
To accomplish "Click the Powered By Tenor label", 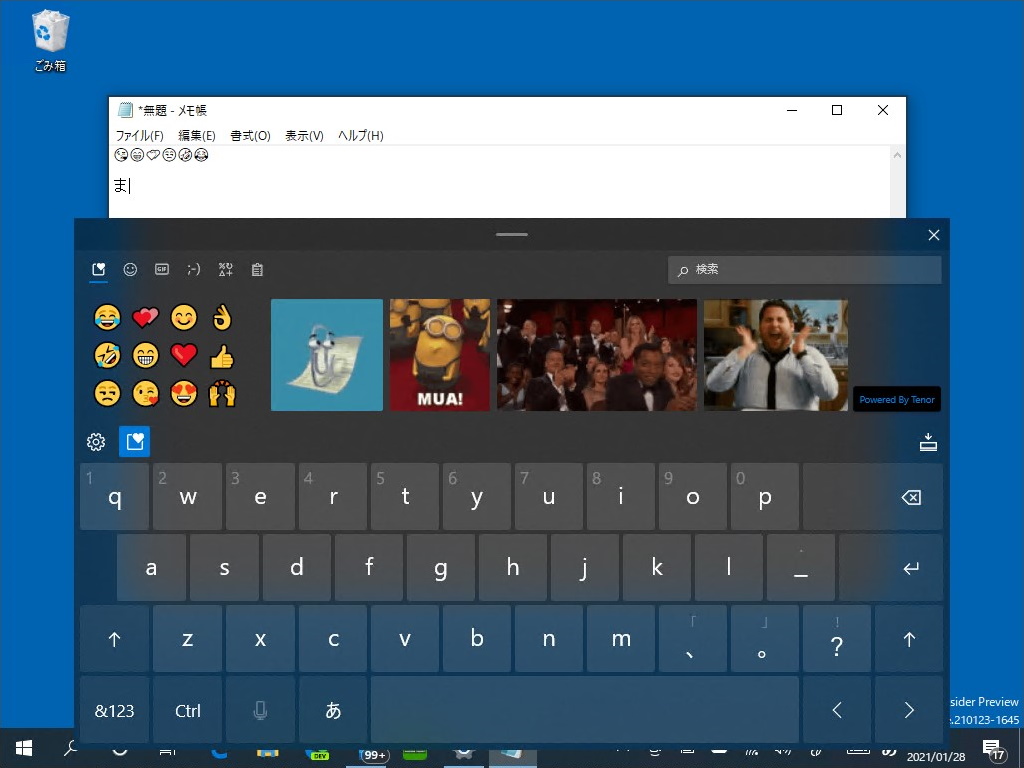I will click(x=897, y=398).
